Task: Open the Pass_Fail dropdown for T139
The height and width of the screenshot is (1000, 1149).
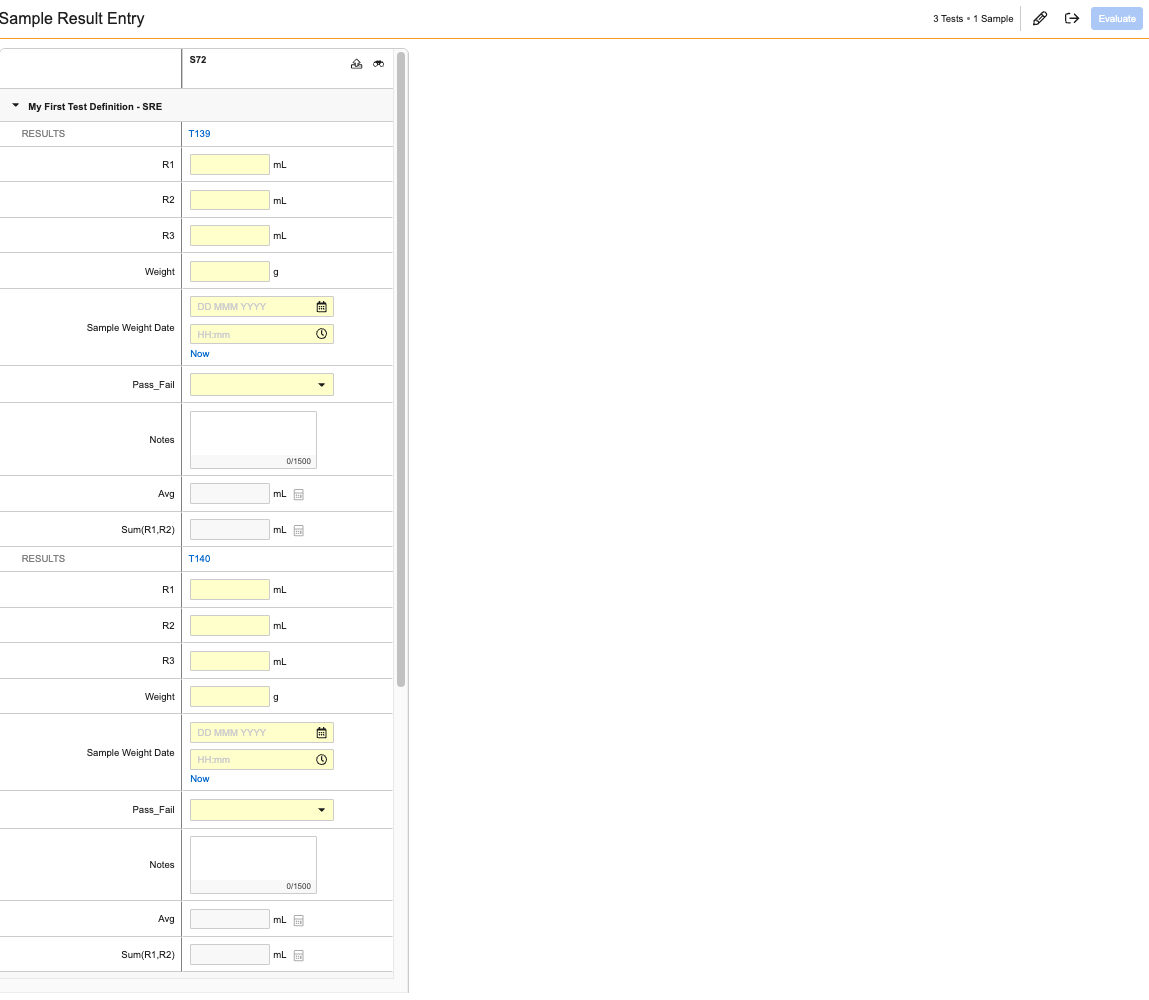Action: click(262, 385)
